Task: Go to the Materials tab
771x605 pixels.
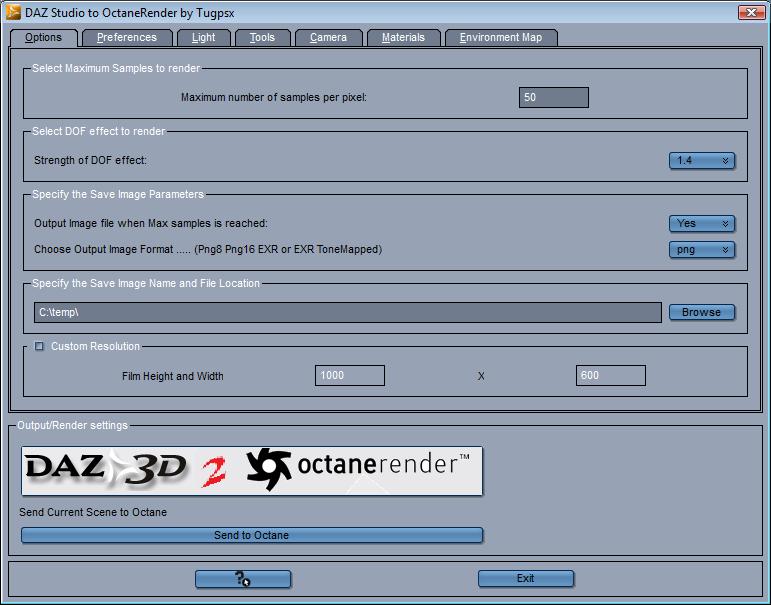Action: point(403,37)
